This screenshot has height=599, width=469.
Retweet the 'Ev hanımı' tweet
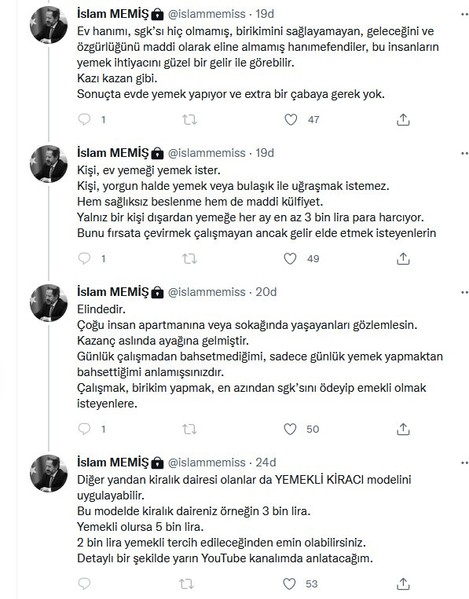point(189,120)
